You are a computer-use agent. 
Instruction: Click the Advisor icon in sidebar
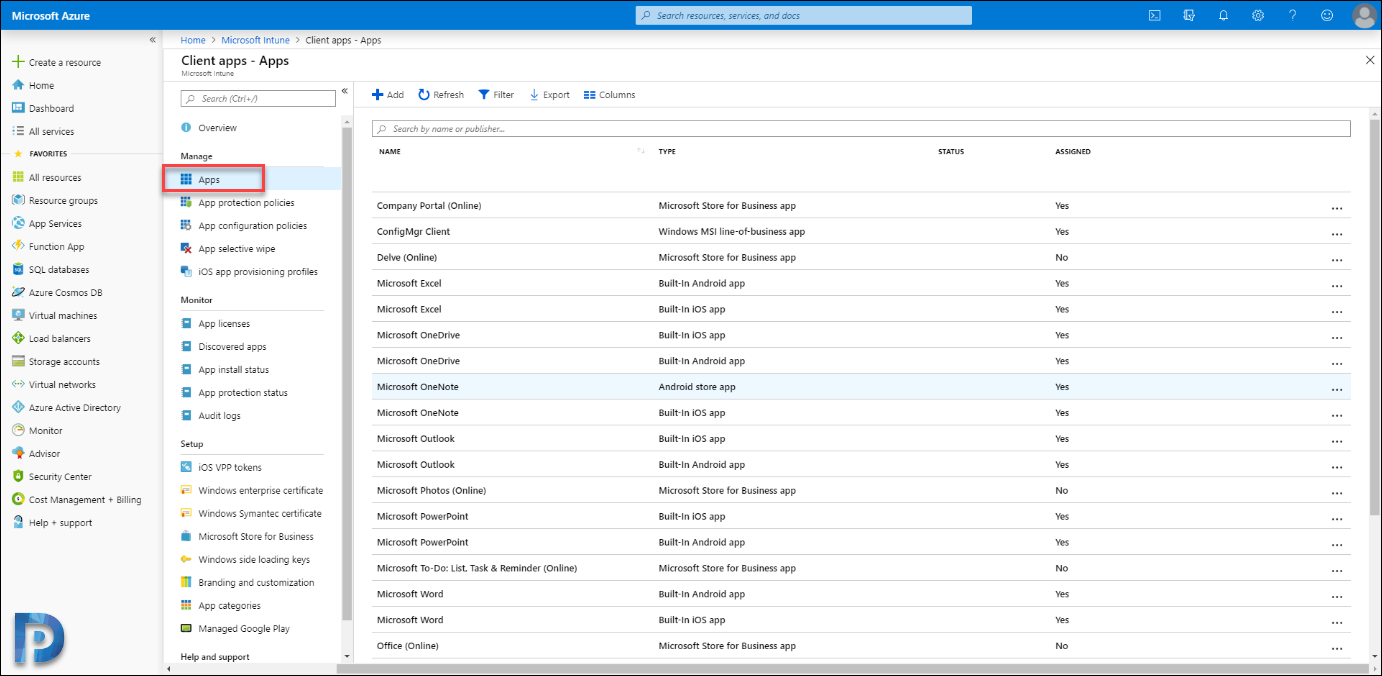(18, 453)
